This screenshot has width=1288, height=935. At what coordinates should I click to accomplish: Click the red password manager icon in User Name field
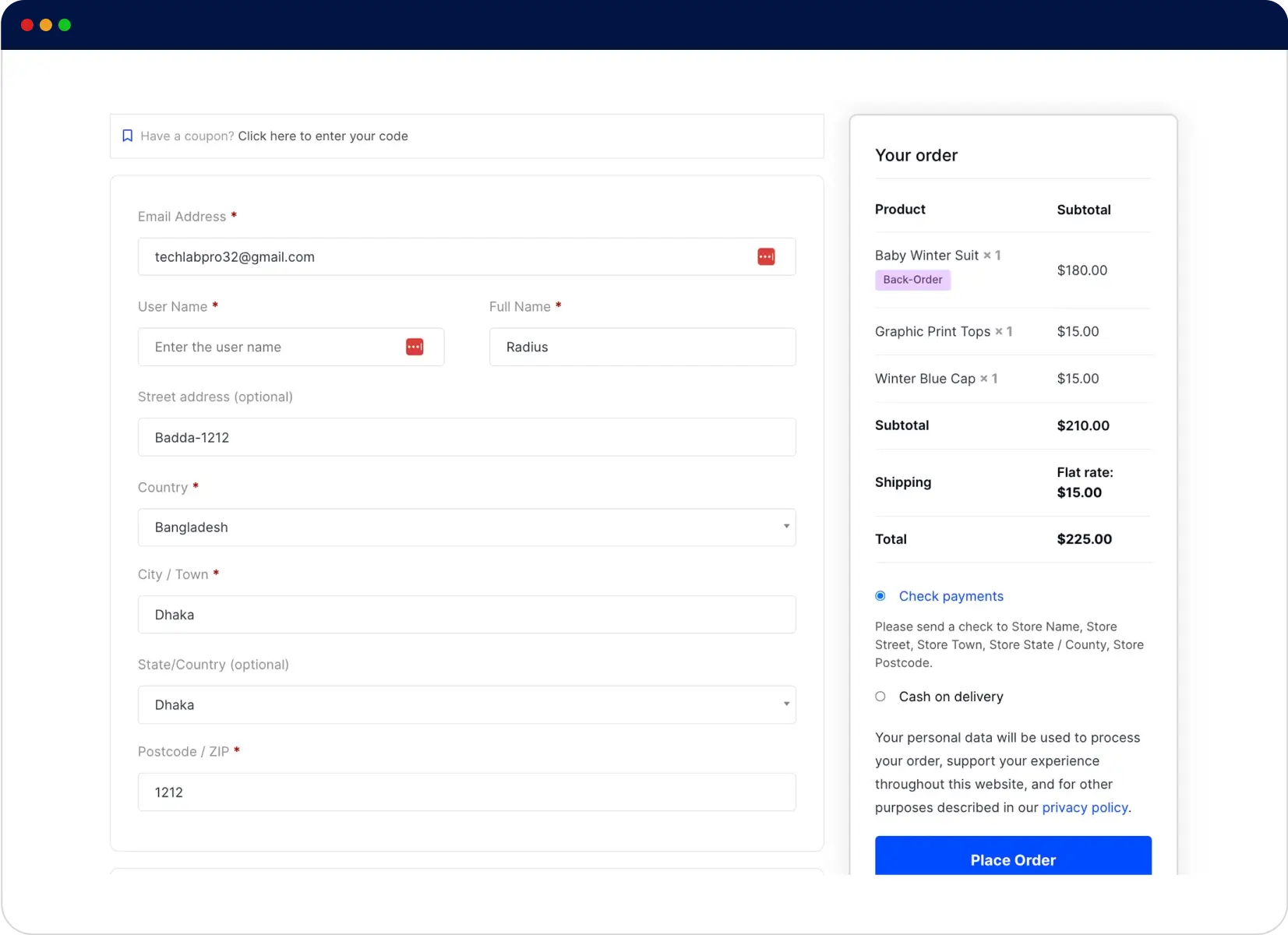point(415,347)
